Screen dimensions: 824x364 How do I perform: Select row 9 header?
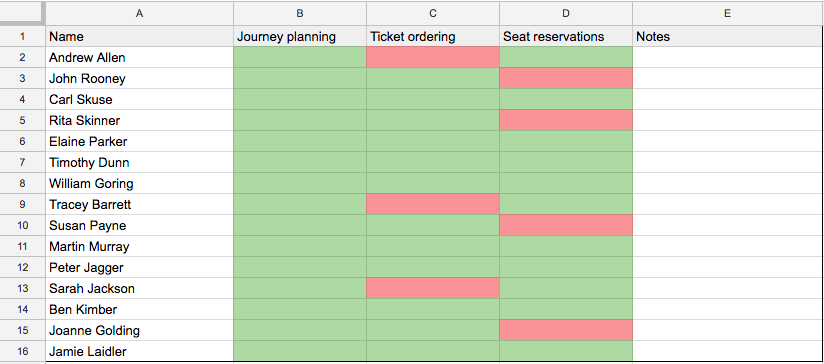[22, 204]
